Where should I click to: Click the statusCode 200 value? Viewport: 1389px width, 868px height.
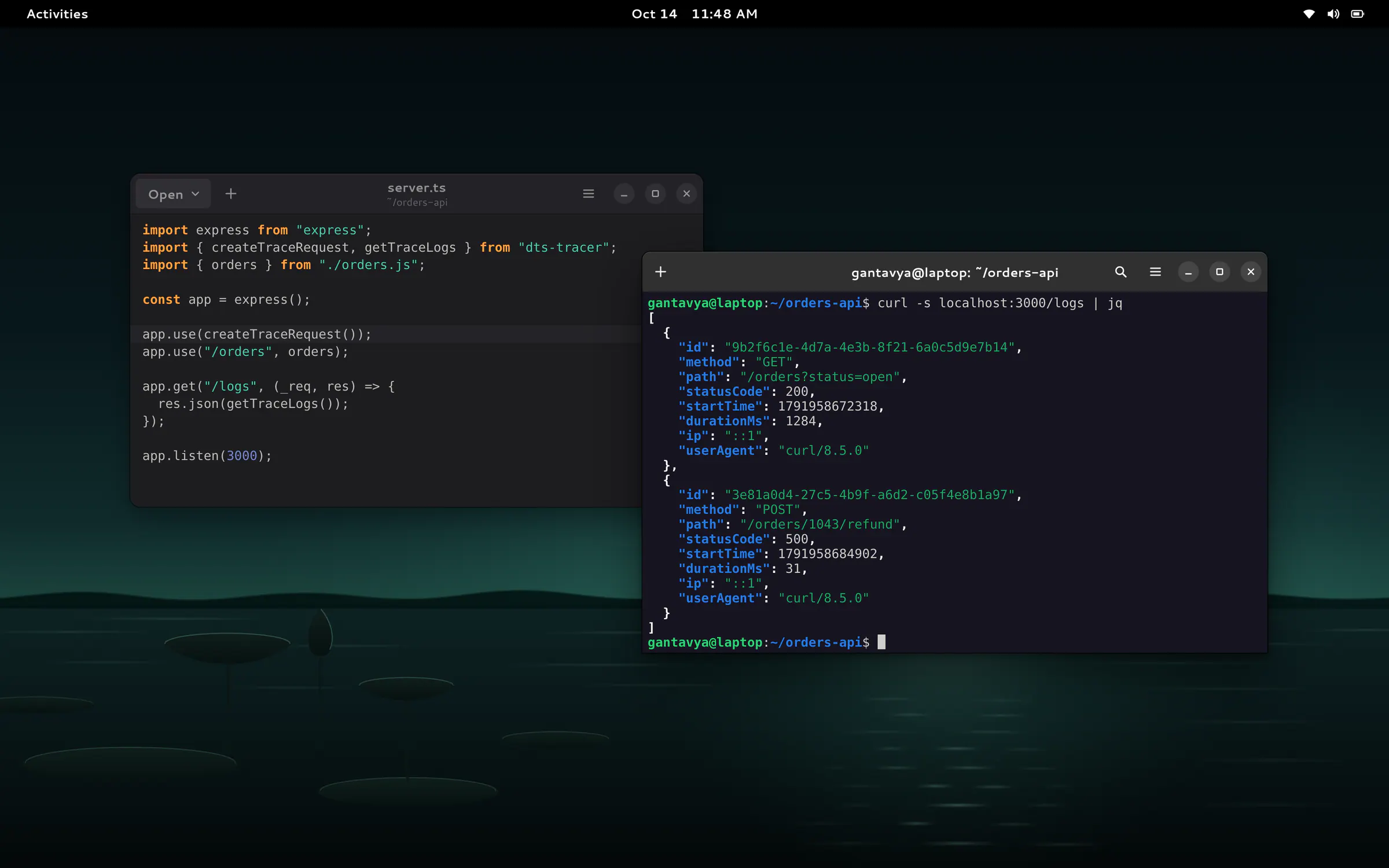pos(796,392)
